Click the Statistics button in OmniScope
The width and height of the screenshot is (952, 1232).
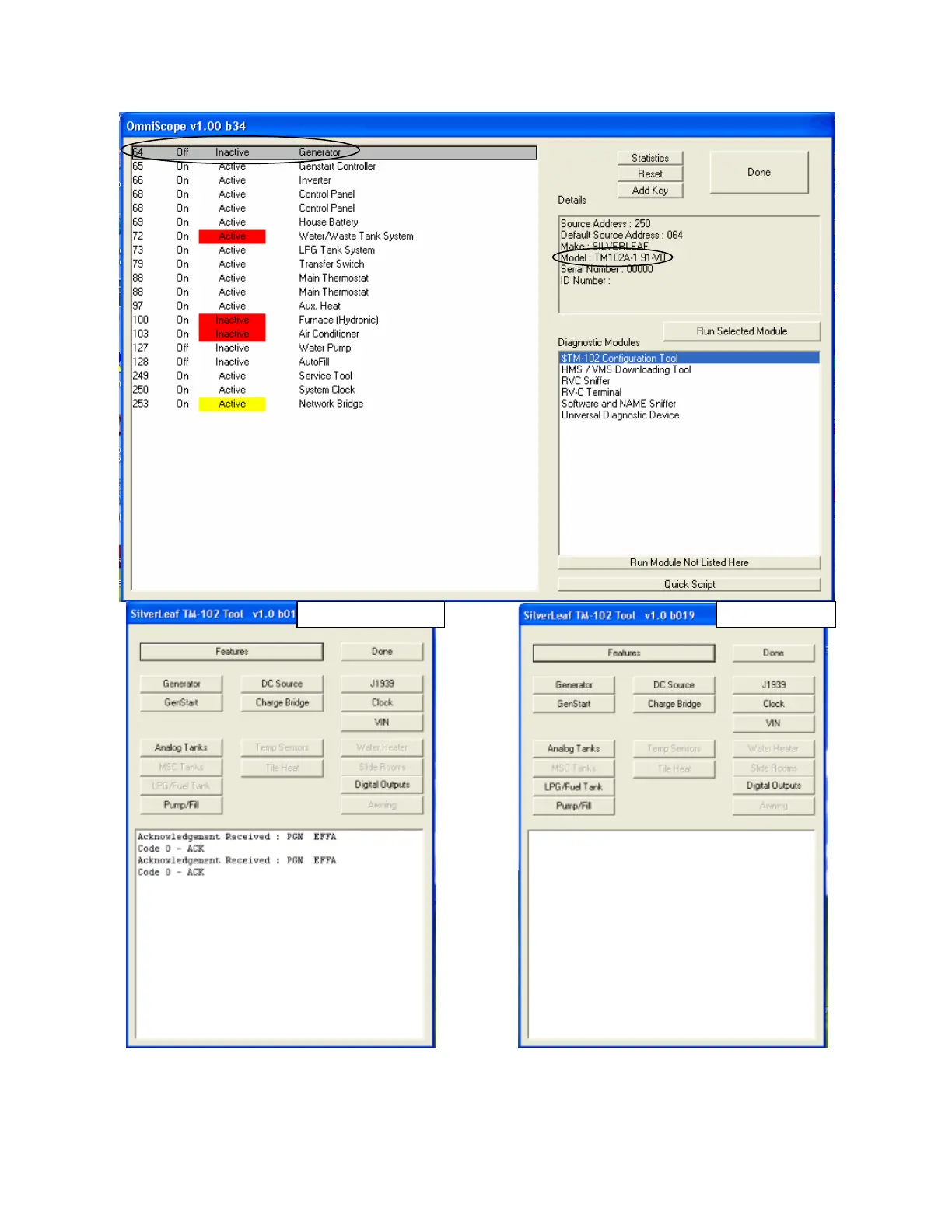[x=649, y=158]
